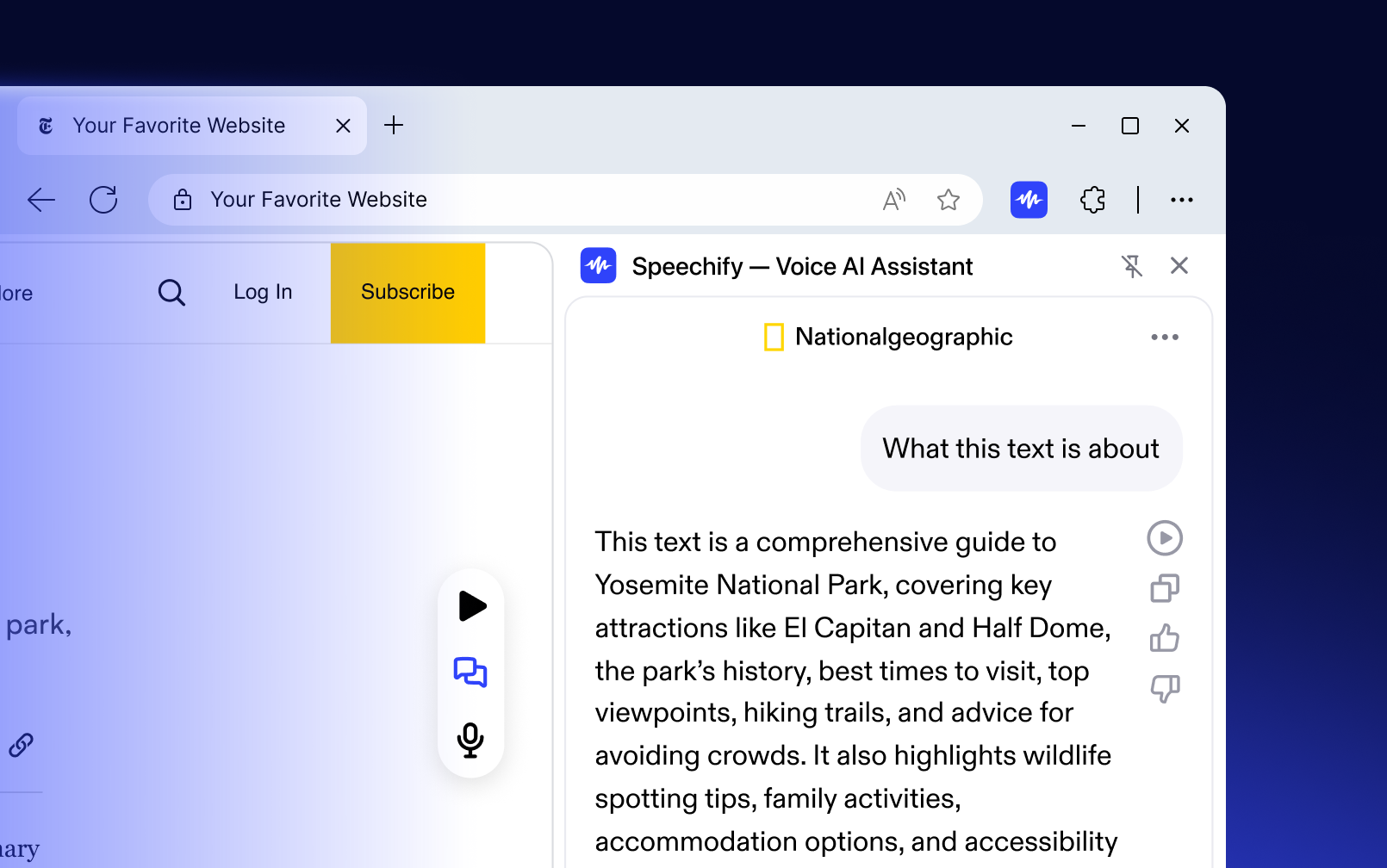The image size is (1387, 868).
Task: Click the lock icon in the address bar
Action: (183, 200)
